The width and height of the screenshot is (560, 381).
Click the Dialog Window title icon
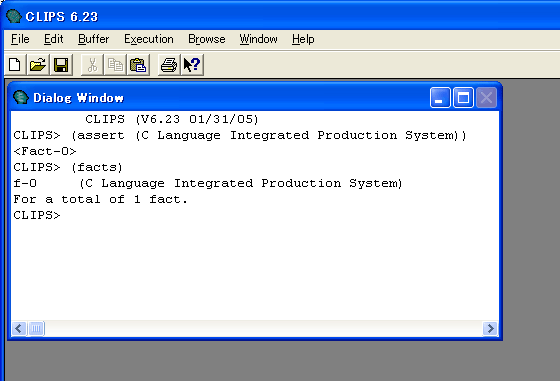(21, 97)
